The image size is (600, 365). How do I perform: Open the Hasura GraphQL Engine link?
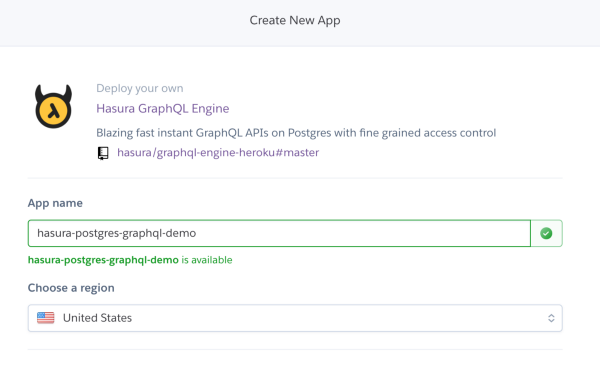pos(163,109)
